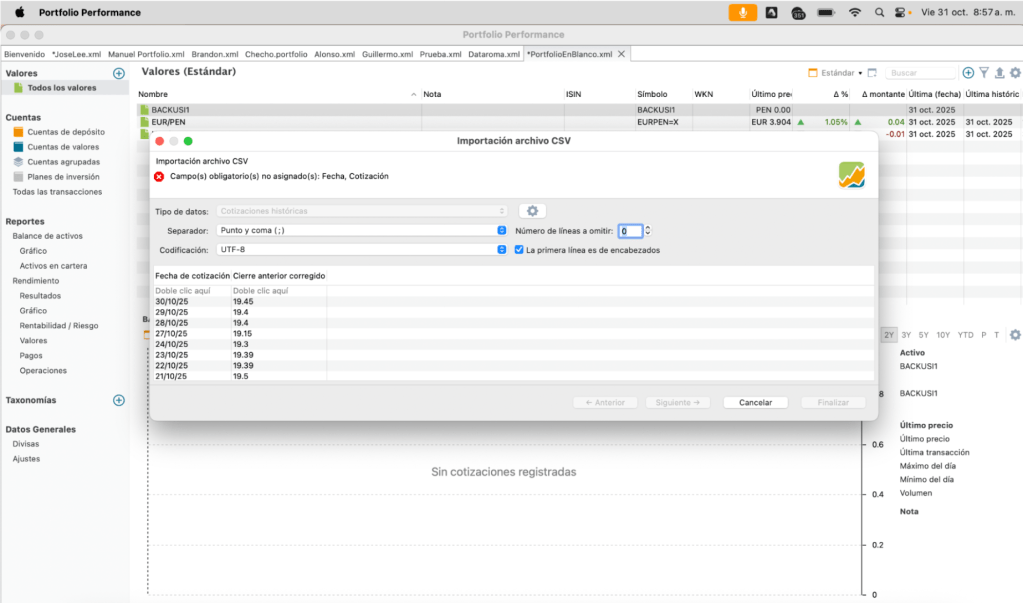
Task: Open the gear settings icon beside Tipo de datos
Action: click(x=532, y=211)
